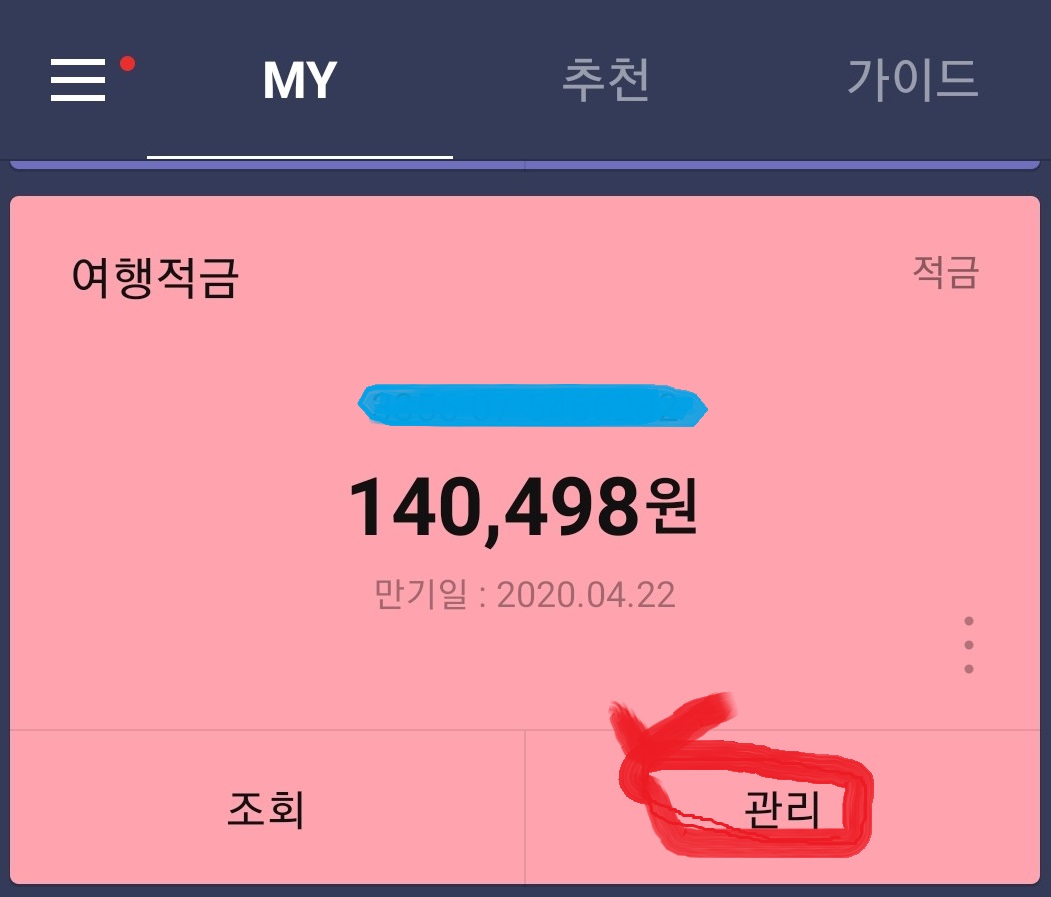Image resolution: width=1051 pixels, height=897 pixels.
Task: Tap the 조회 button
Action: pos(266,809)
